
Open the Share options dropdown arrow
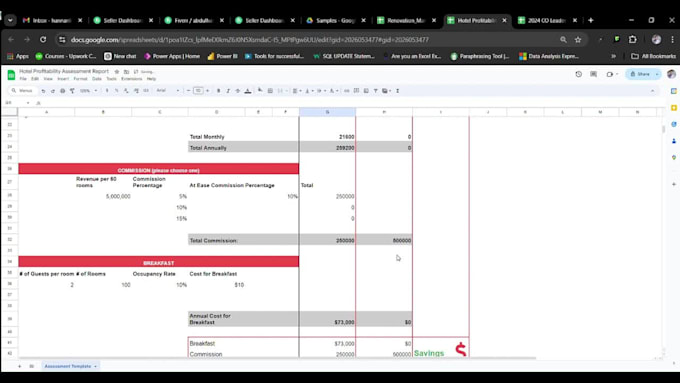click(657, 74)
